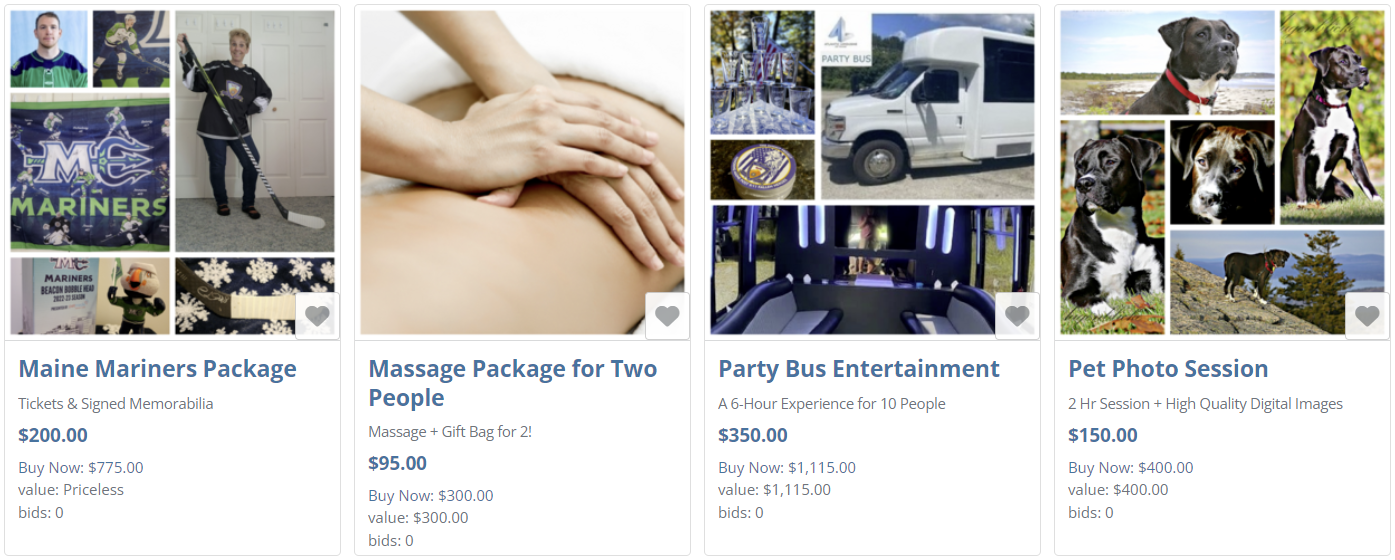Select the $95.00 massage package price

click(x=397, y=463)
